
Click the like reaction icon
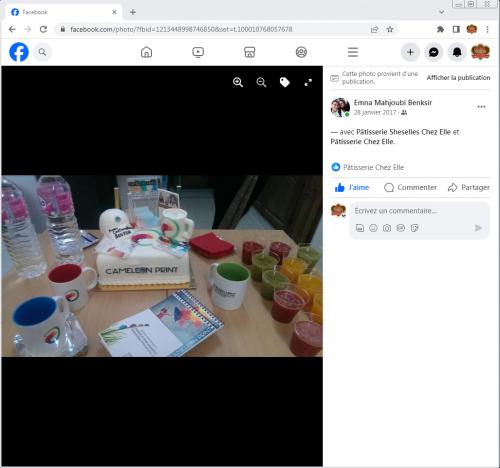(x=336, y=167)
